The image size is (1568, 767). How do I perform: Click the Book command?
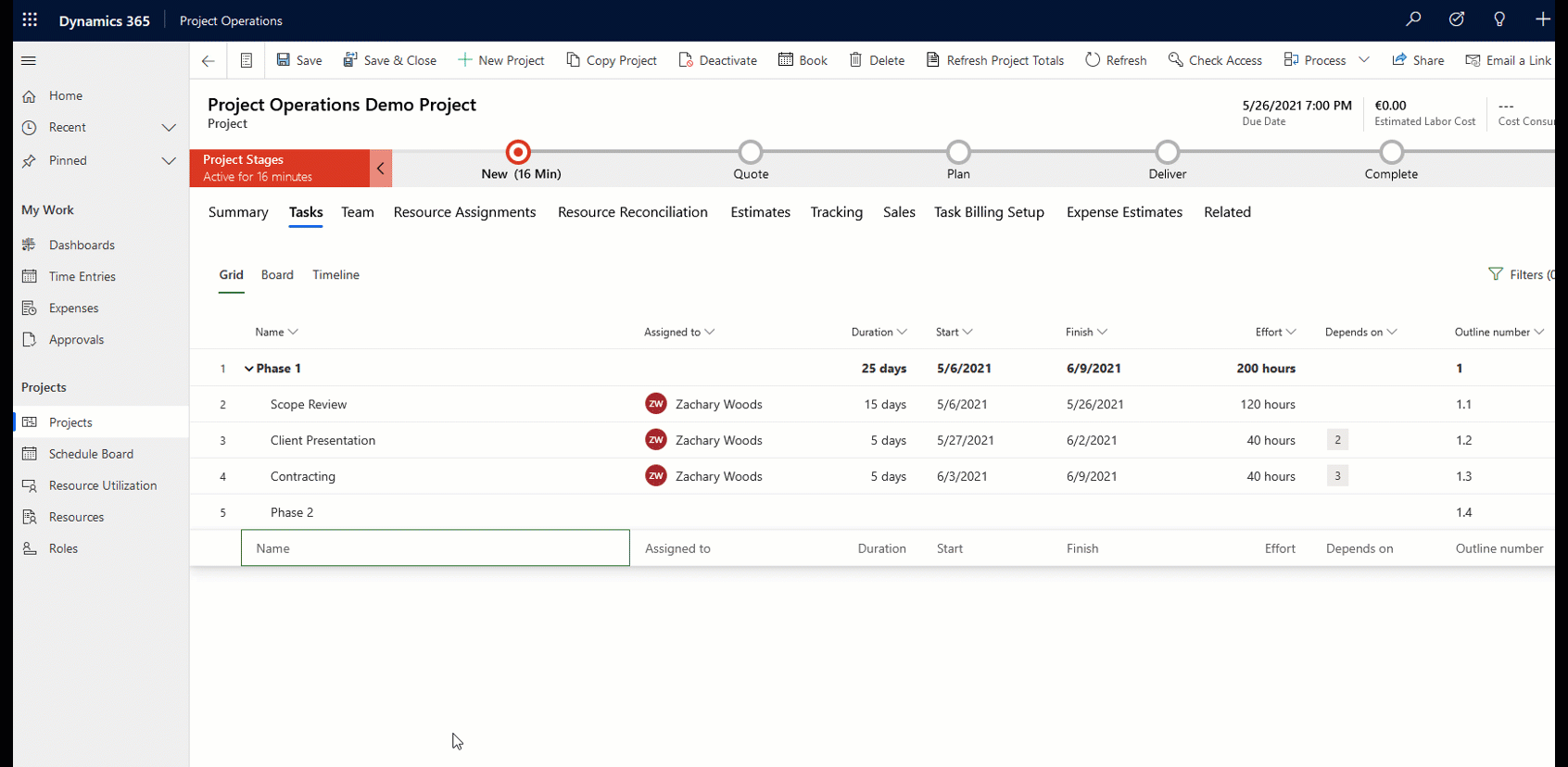(803, 60)
